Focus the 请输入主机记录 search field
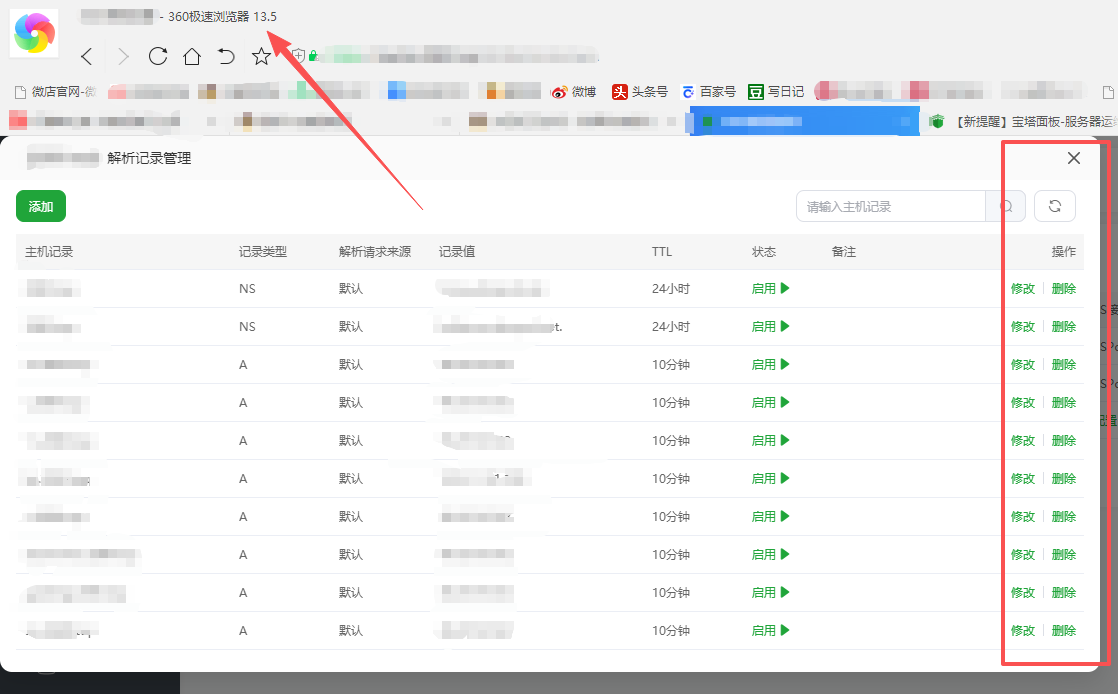This screenshot has height=694, width=1118. coord(890,207)
